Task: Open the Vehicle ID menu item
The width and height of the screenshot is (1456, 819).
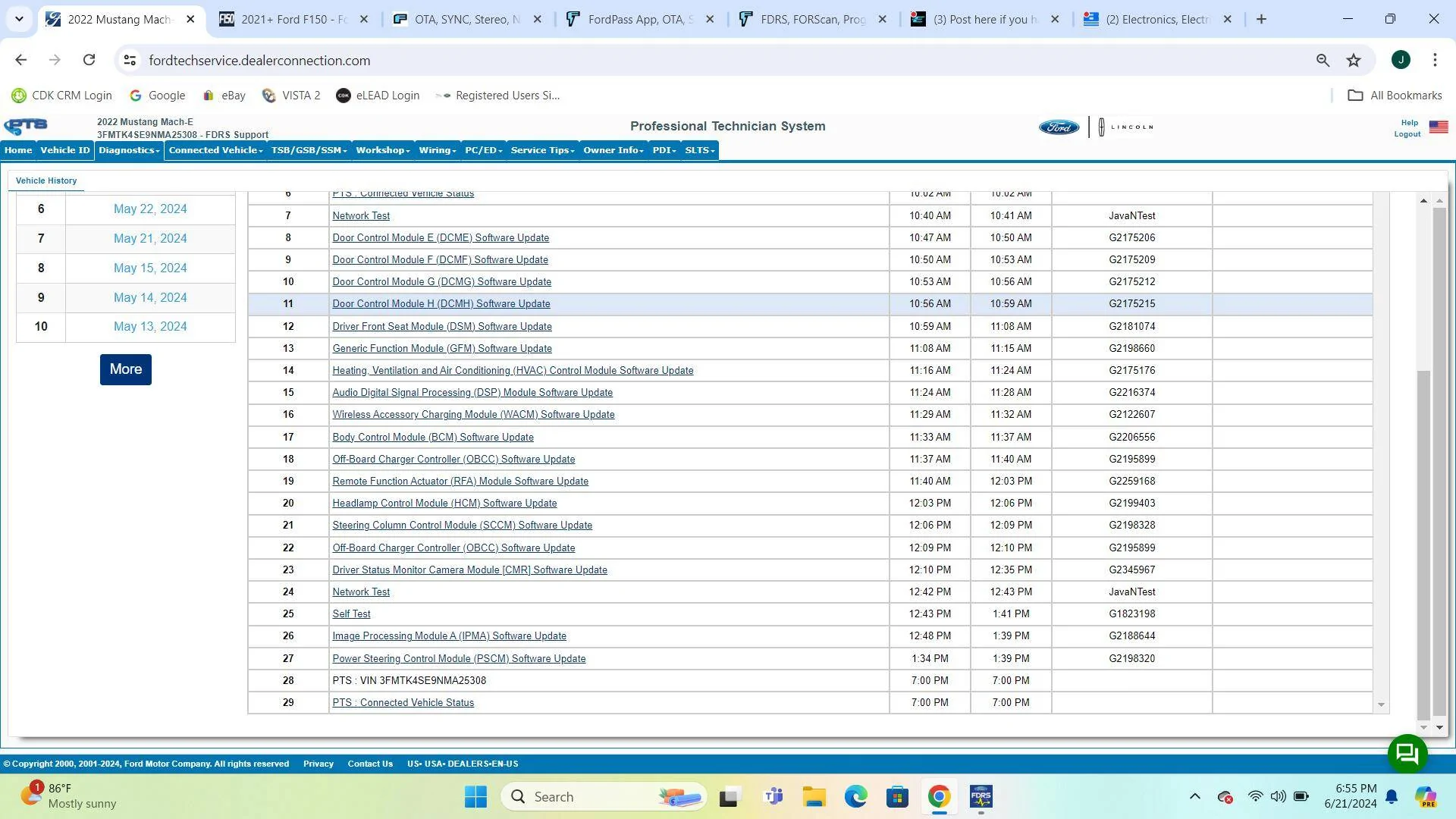Action: point(64,150)
